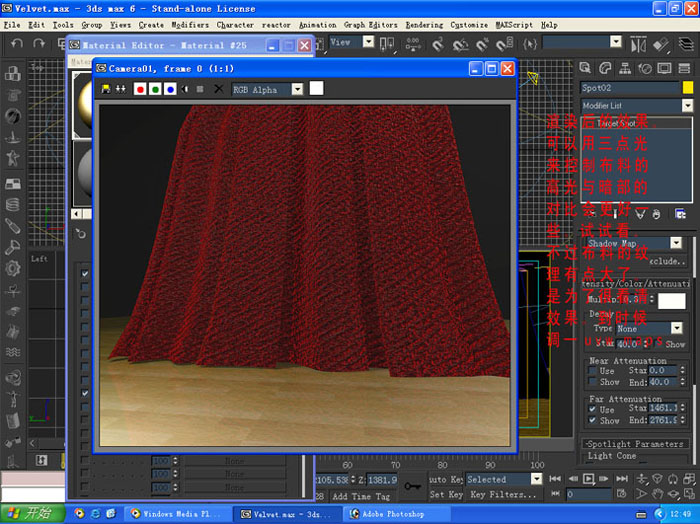Click the Spot02 object name field
Image resolution: width=700 pixels, height=524 pixels.
(x=629, y=88)
